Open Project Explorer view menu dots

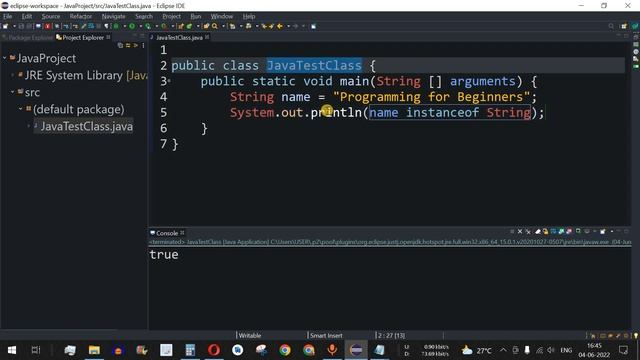point(143,45)
